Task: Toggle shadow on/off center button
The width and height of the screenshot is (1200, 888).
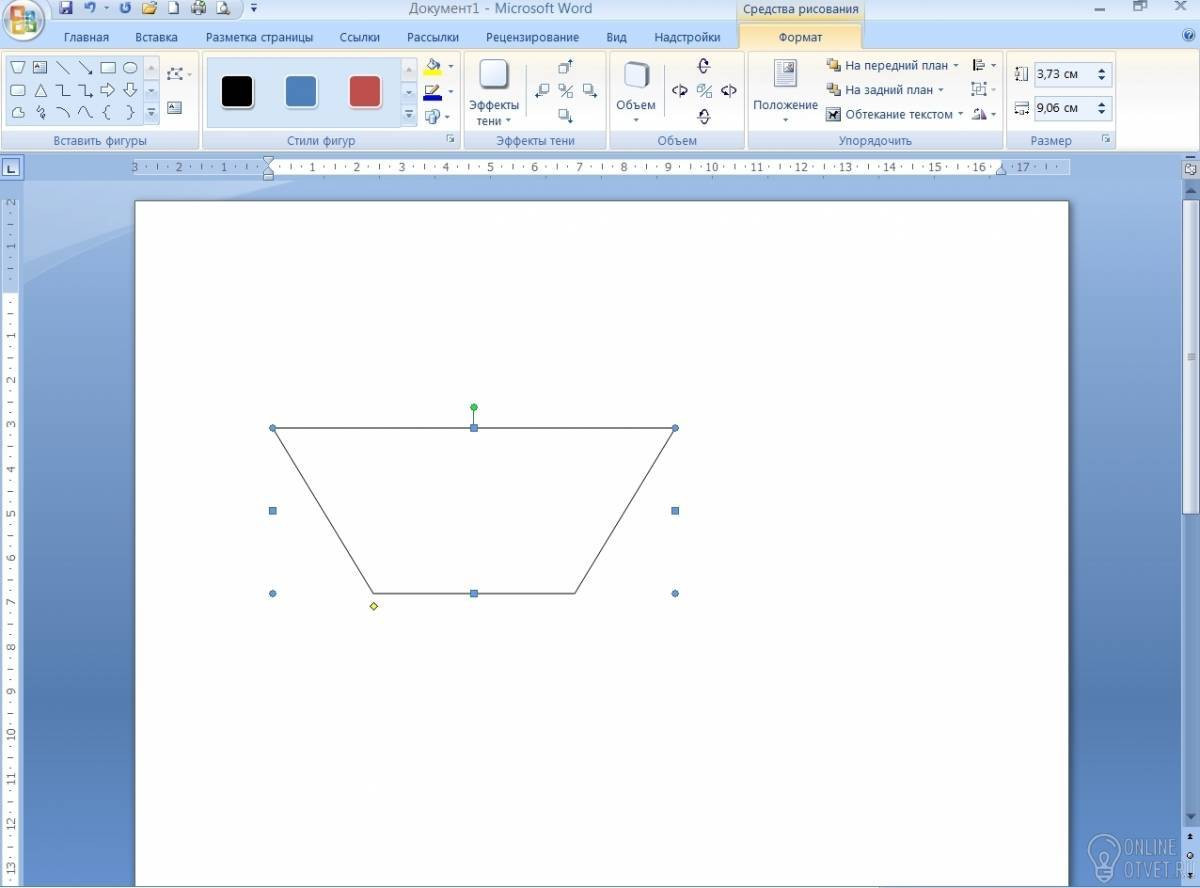Action: click(566, 91)
